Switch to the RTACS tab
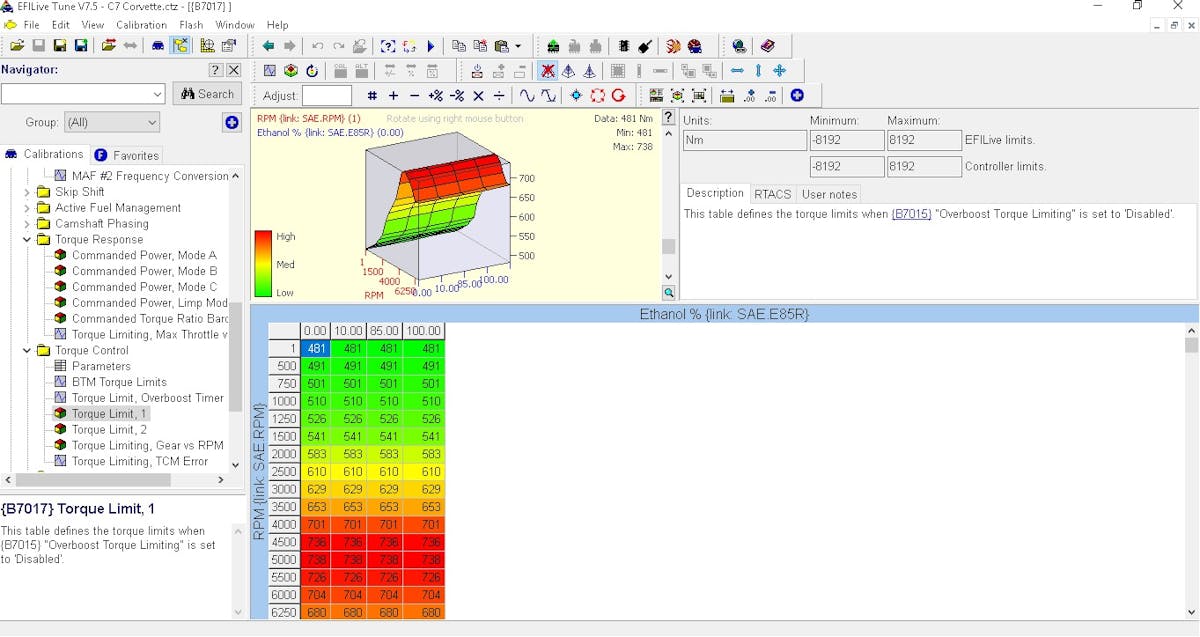 click(772, 194)
